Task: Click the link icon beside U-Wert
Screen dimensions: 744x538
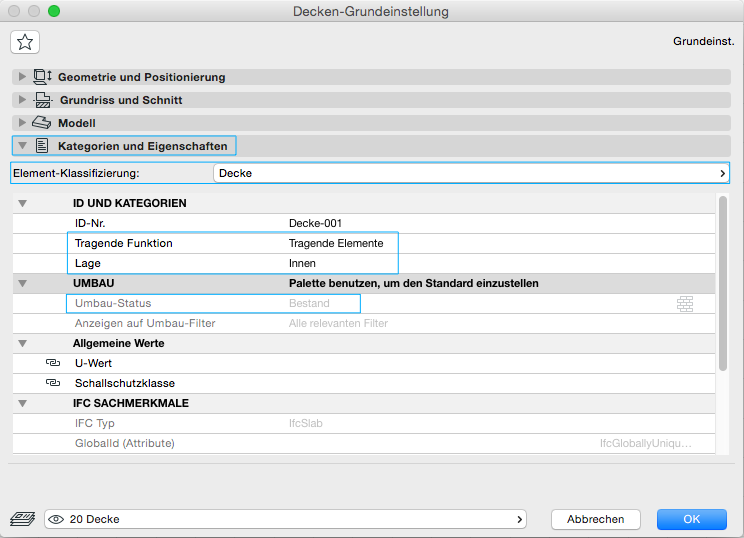Action: 53,363
